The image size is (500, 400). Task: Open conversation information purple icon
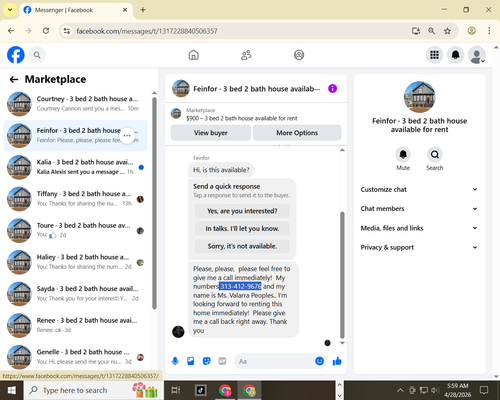332,89
